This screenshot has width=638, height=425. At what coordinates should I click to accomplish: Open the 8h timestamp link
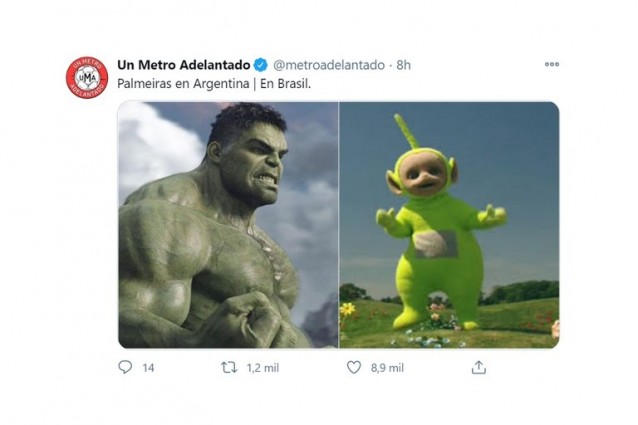coord(403,65)
